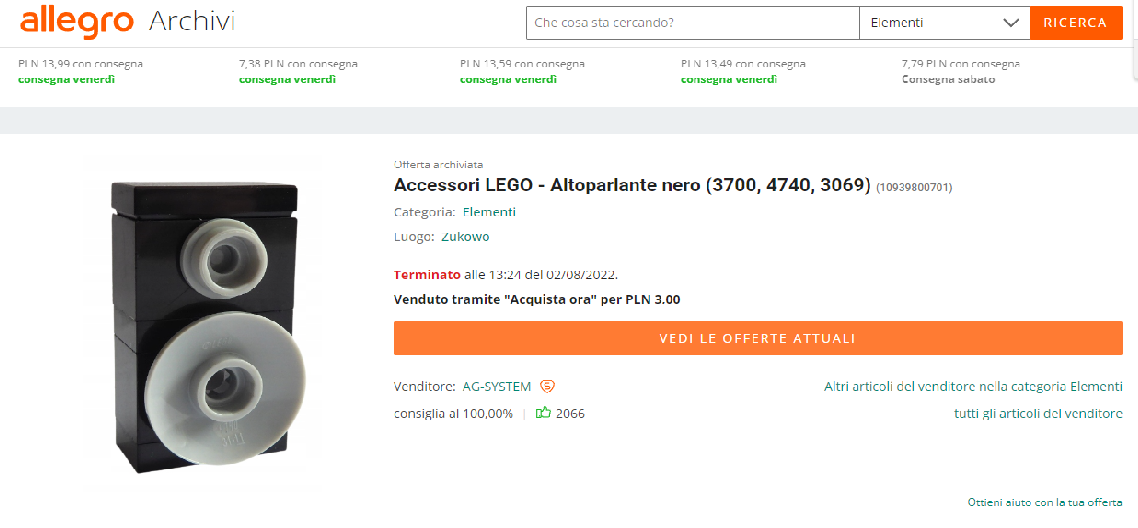Click 'Ottieni aiuto con la tua offerta'
The width and height of the screenshot is (1138, 528).
click(1045, 502)
